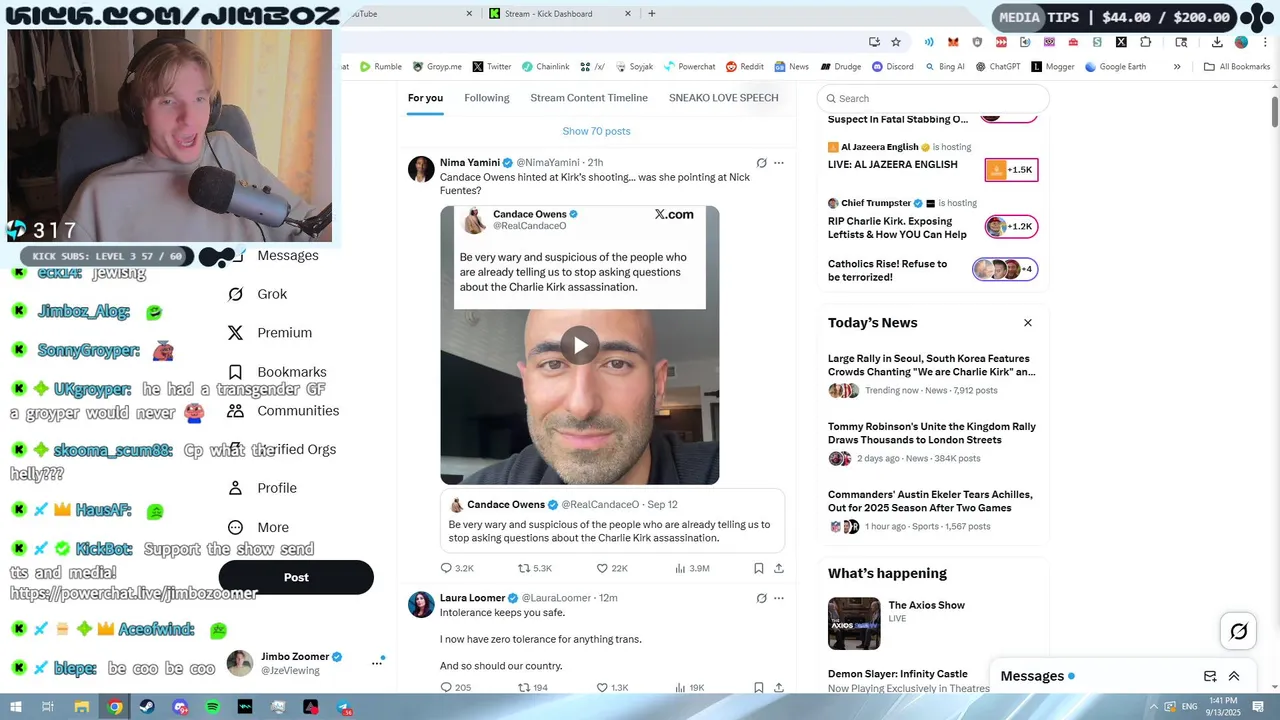1280x720 pixels.
Task: Bookmark this page with the star icon
Action: click(896, 42)
